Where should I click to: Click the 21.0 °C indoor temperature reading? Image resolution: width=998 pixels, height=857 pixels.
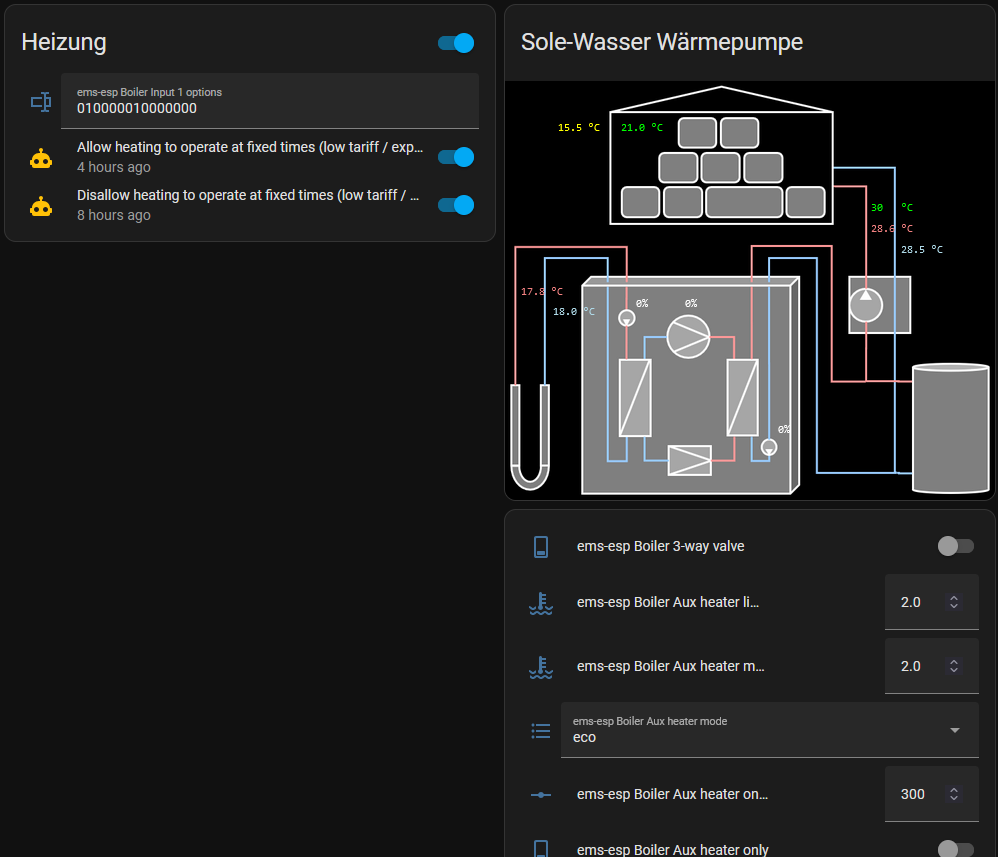point(642,128)
